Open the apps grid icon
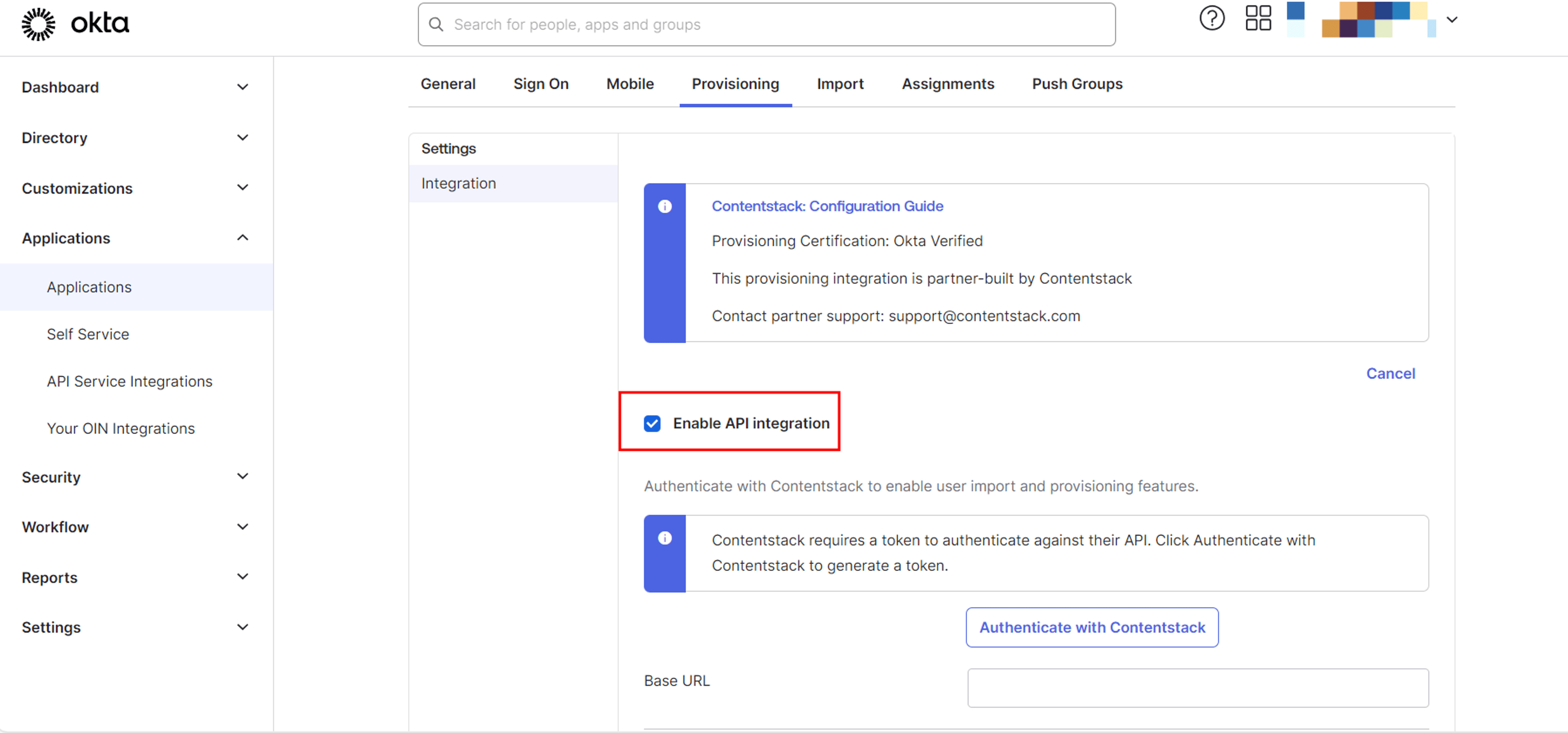Screen dimensions: 1568x733 pos(1258,18)
